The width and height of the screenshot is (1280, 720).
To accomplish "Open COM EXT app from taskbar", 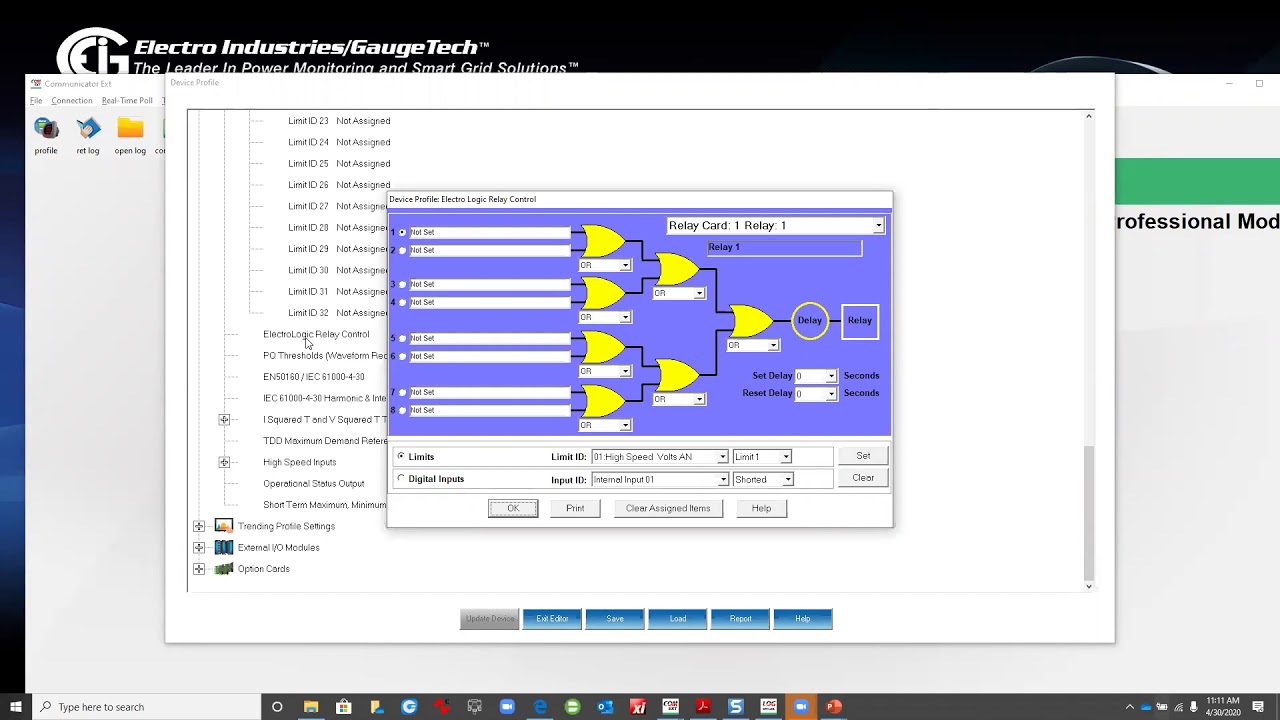I will [x=670, y=707].
